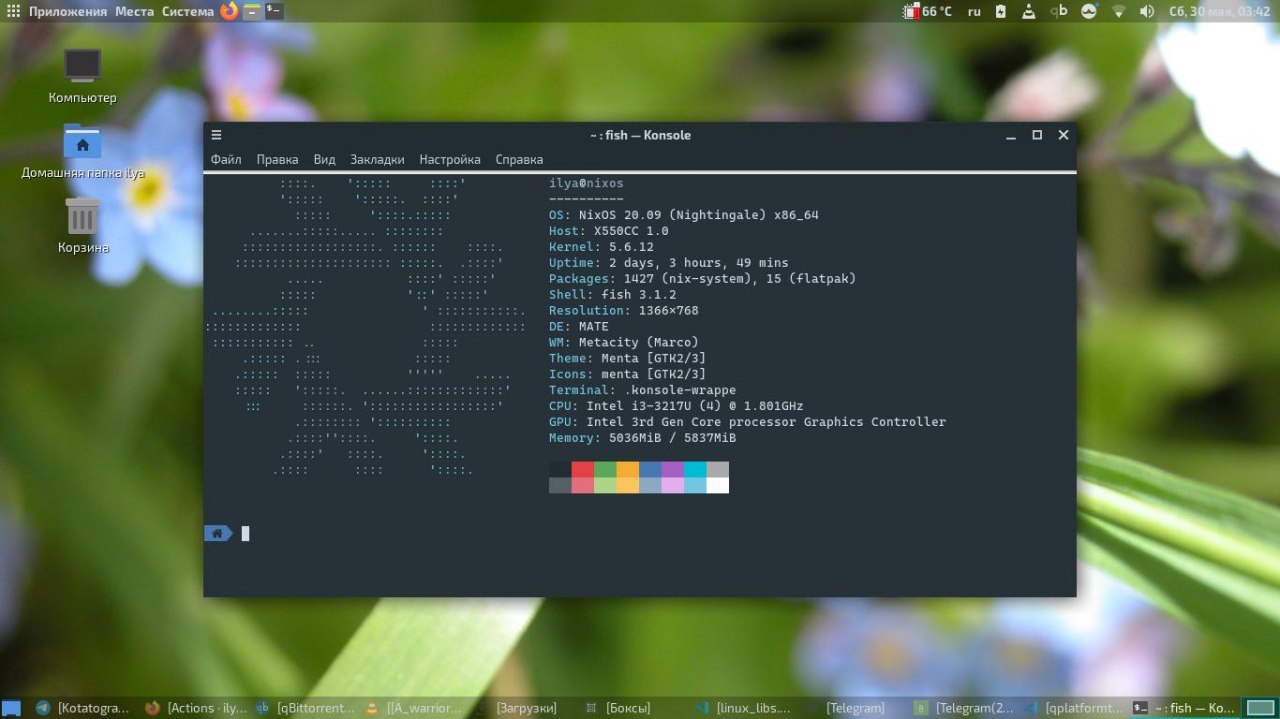Open the Правка menu in Konsole
The image size is (1280, 719).
[277, 159]
